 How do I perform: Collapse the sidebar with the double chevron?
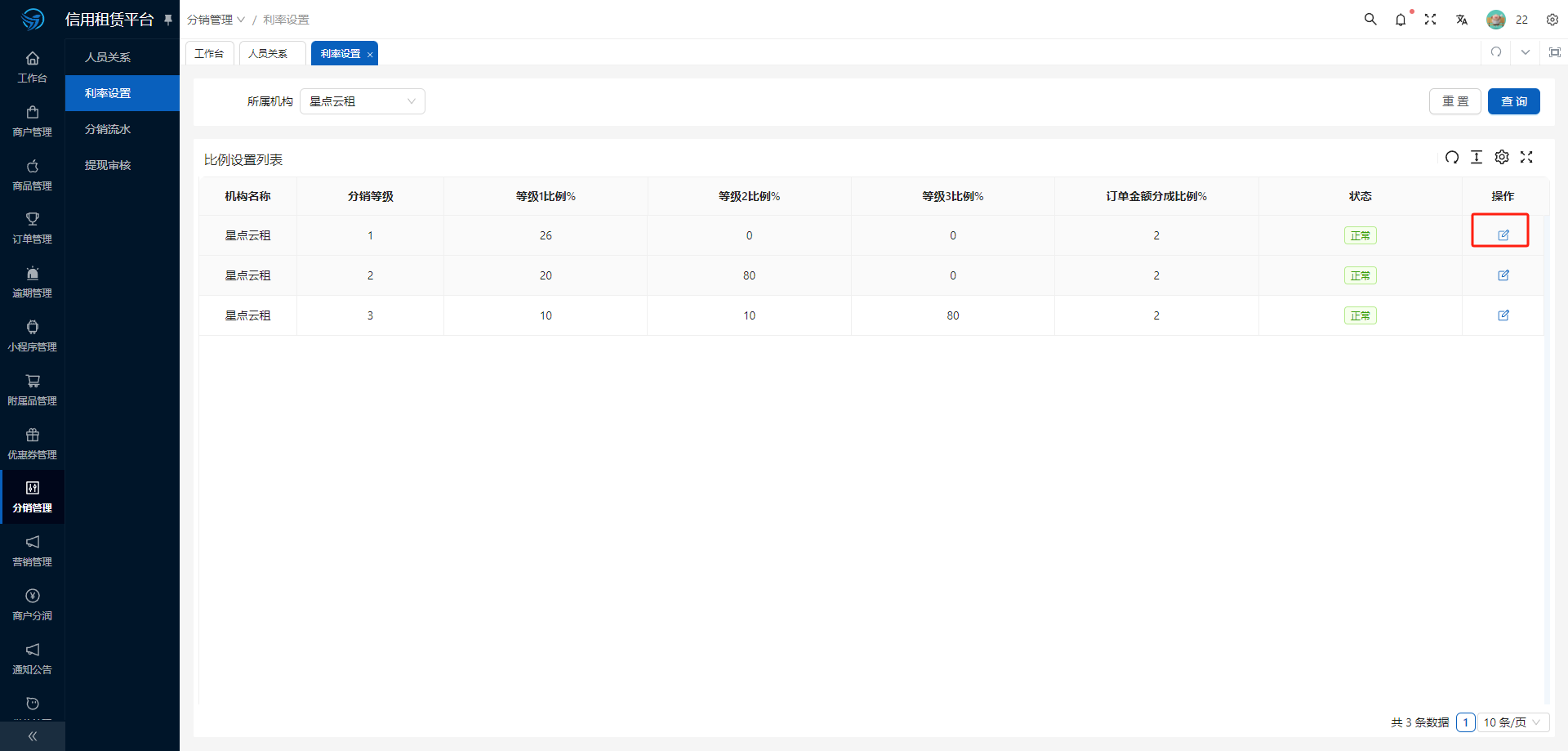(x=33, y=736)
